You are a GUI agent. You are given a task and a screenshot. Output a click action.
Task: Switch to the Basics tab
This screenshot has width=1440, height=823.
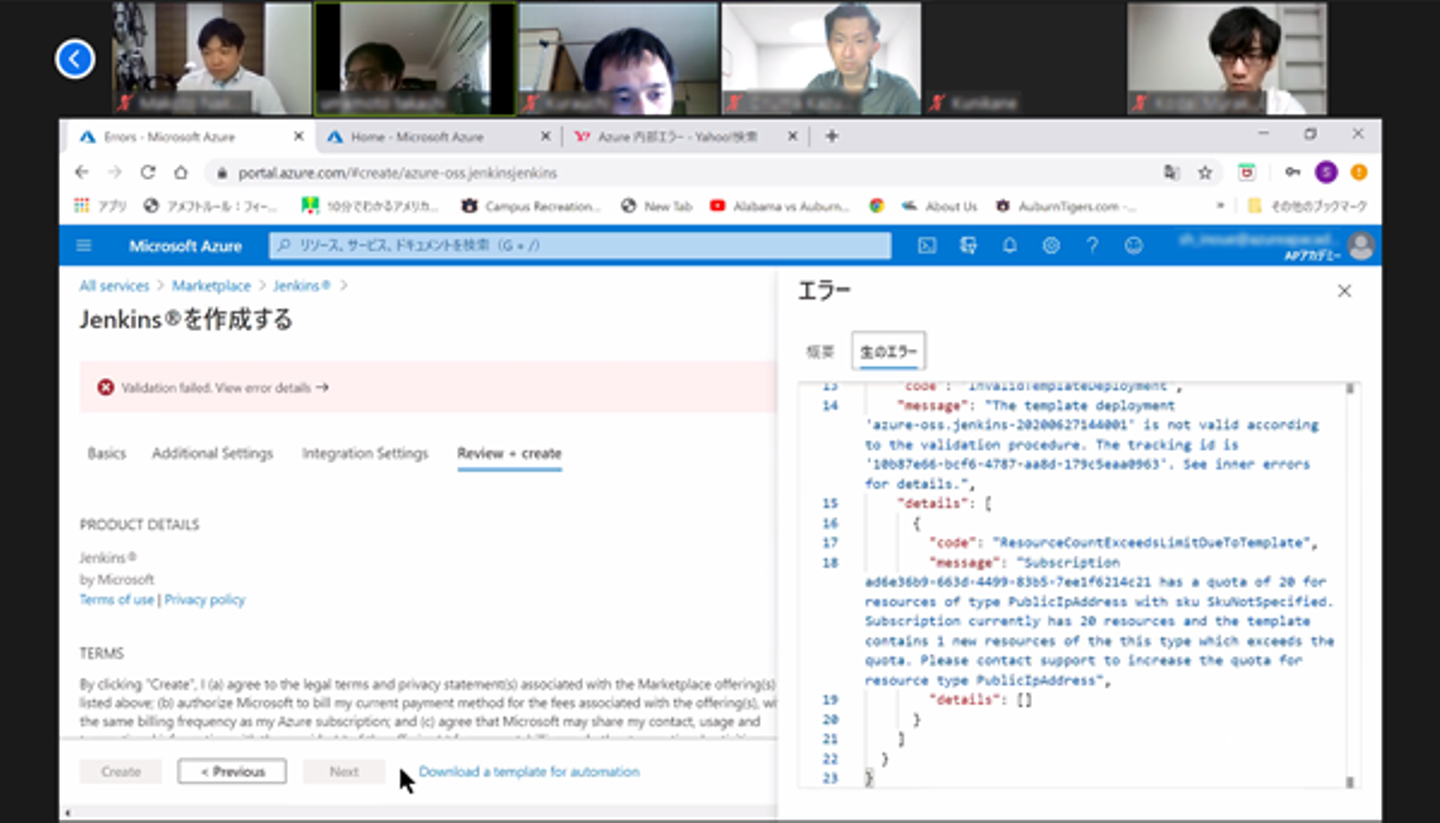click(107, 453)
